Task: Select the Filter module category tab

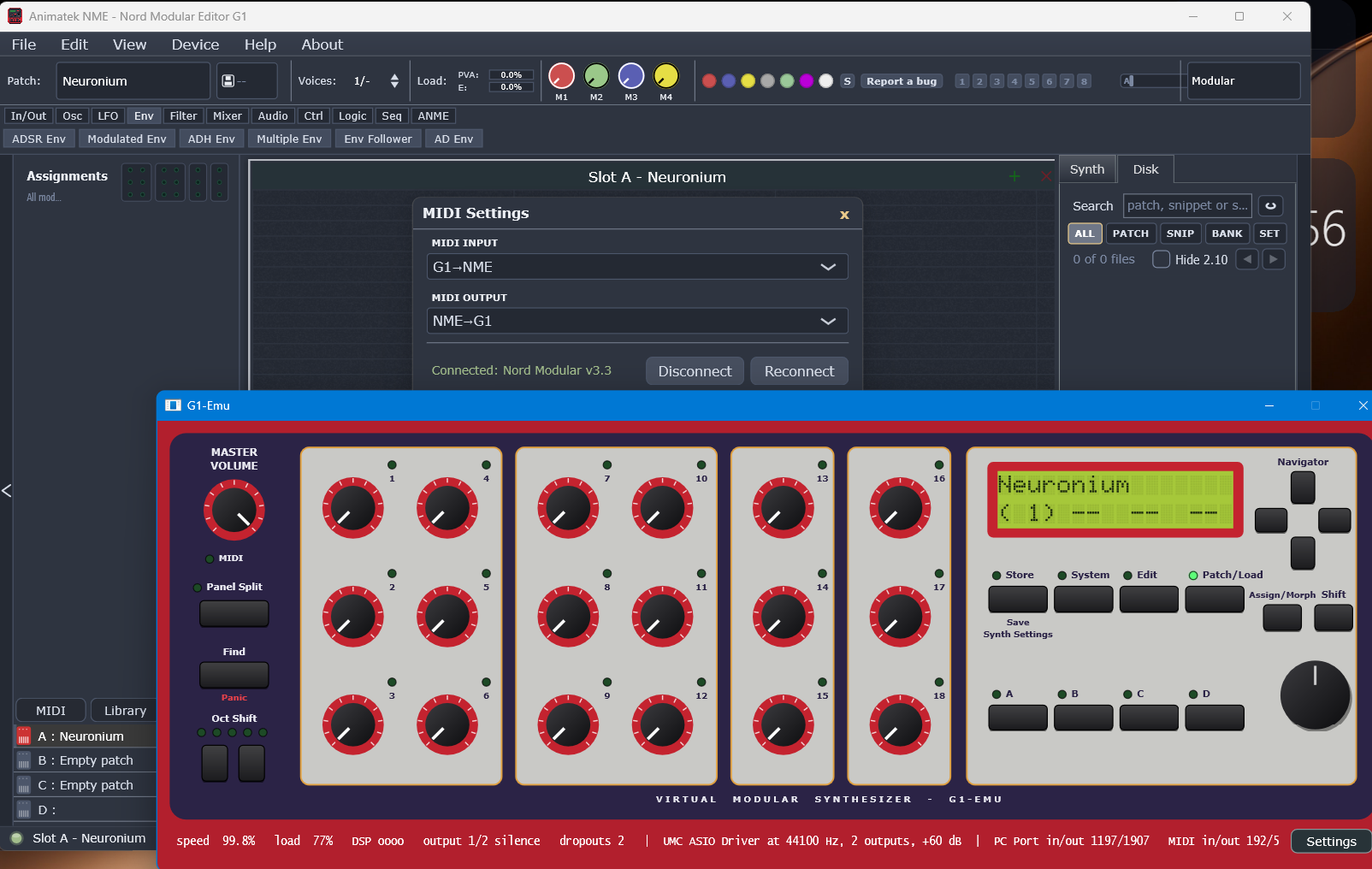Action: click(x=183, y=115)
